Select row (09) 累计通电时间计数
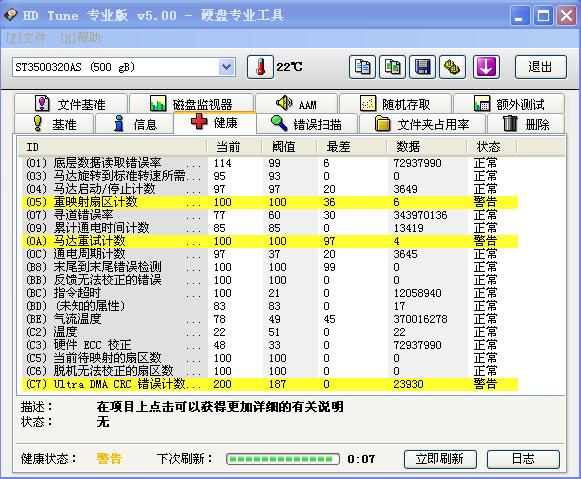The height and width of the screenshot is (479, 581). (270, 228)
